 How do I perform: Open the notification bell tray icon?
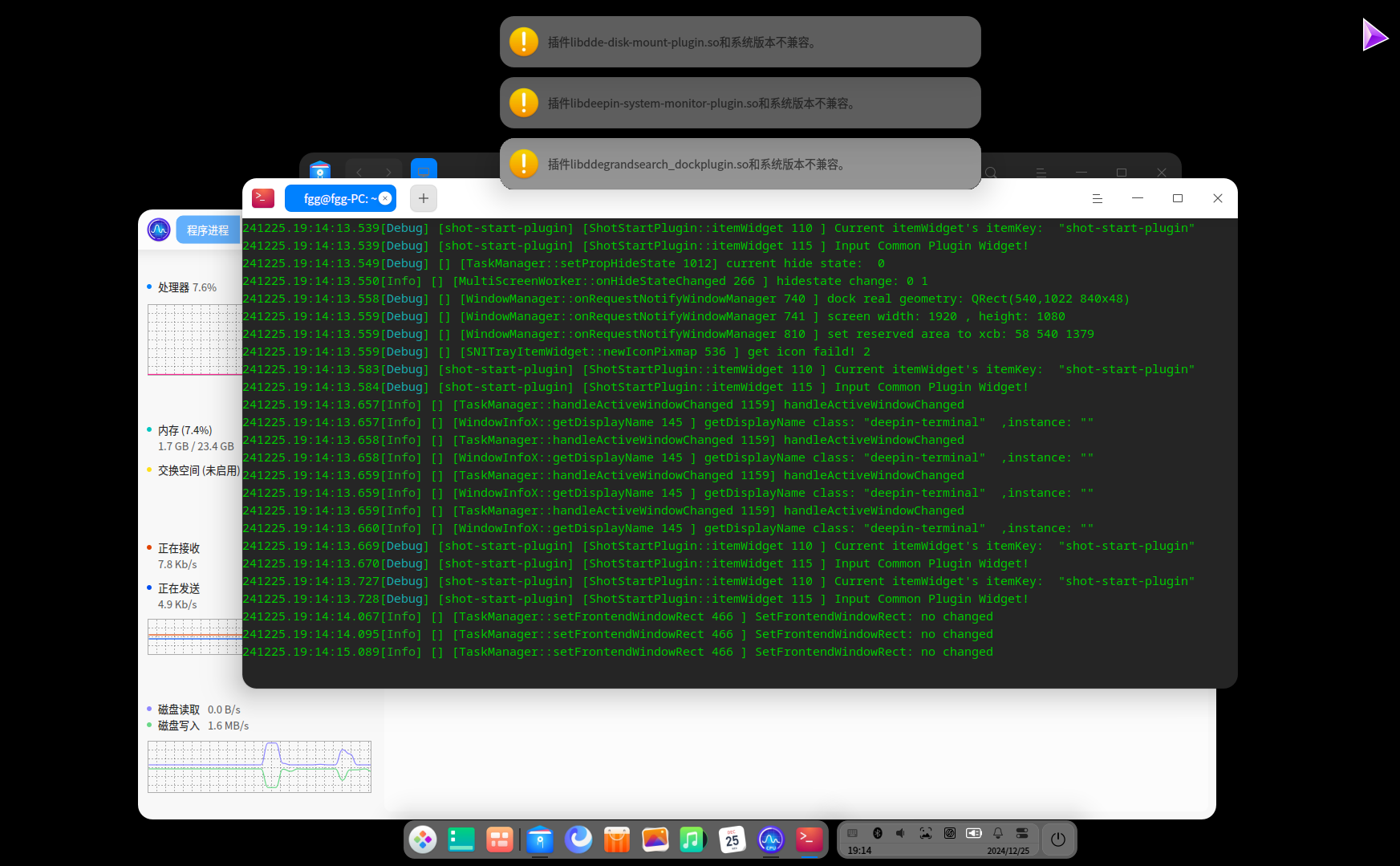(998, 833)
